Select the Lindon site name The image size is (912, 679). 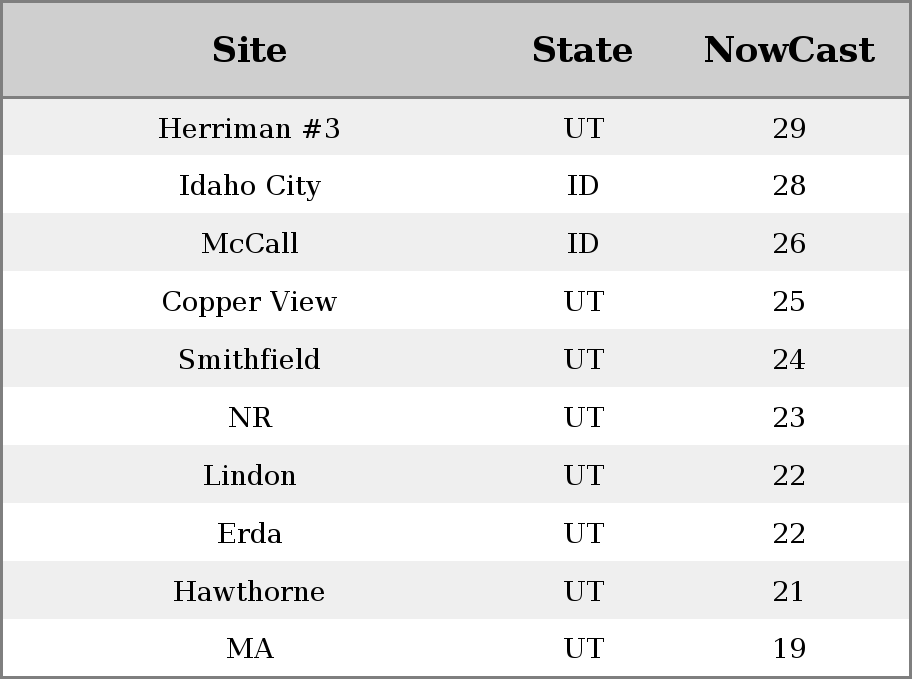click(249, 475)
